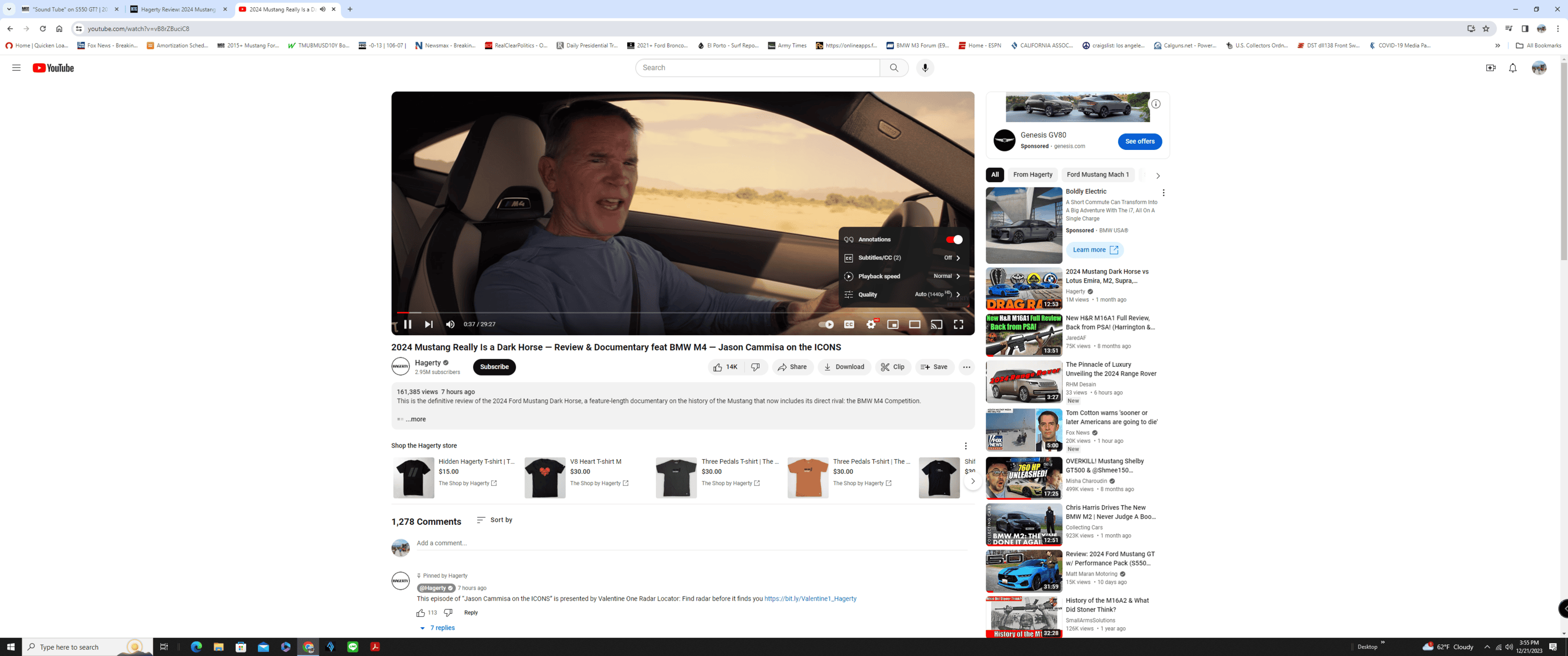Search with your voice microphone
Screen dimensions: 1568x656
[x=925, y=67]
